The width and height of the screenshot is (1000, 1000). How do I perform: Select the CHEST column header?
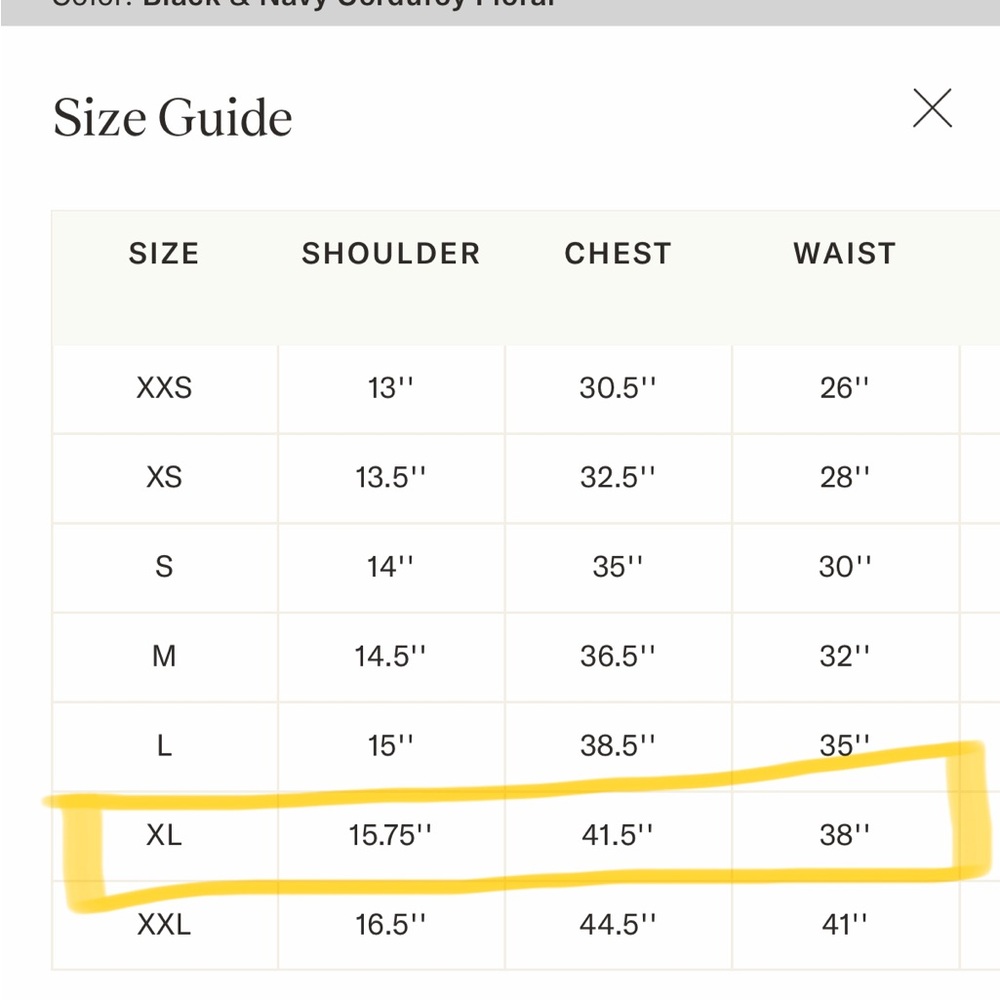(618, 254)
